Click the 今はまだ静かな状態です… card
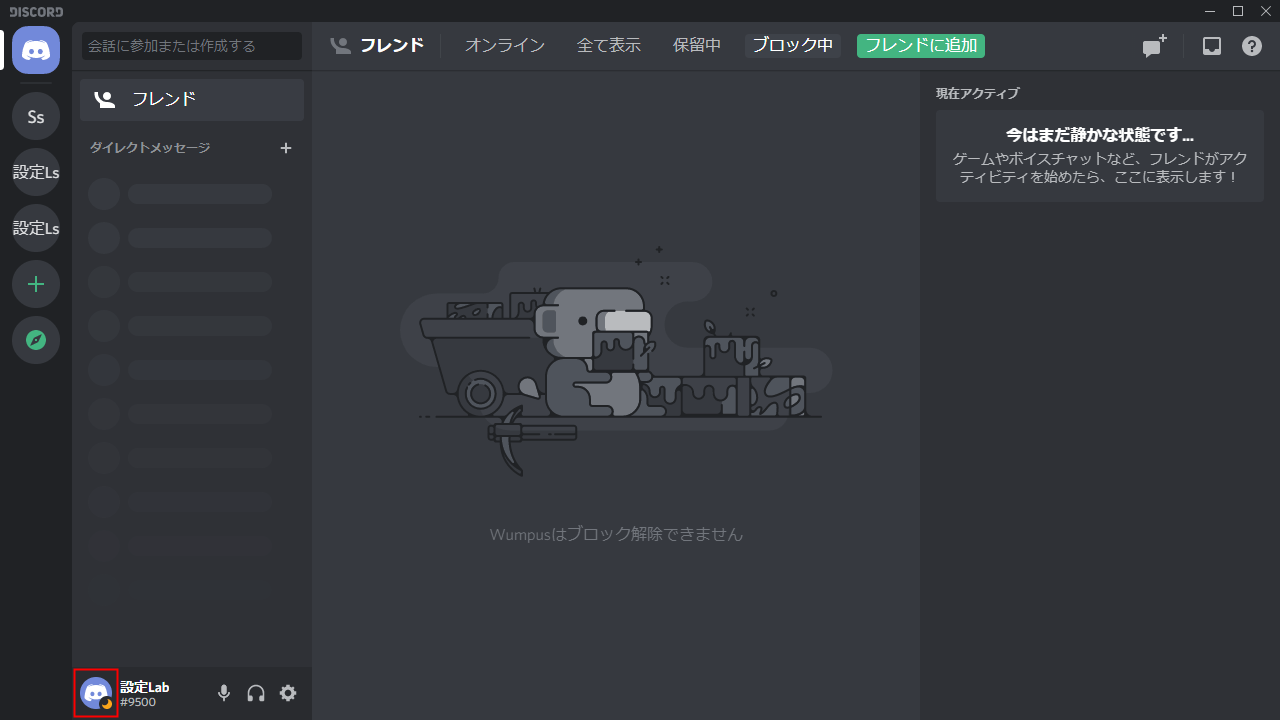The width and height of the screenshot is (1280, 720). [1100, 156]
